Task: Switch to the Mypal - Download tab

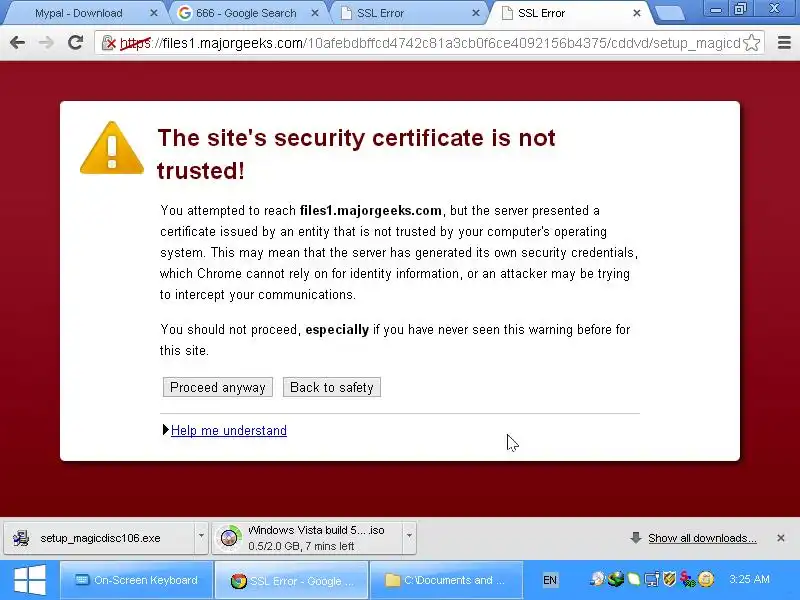Action: [x=79, y=13]
